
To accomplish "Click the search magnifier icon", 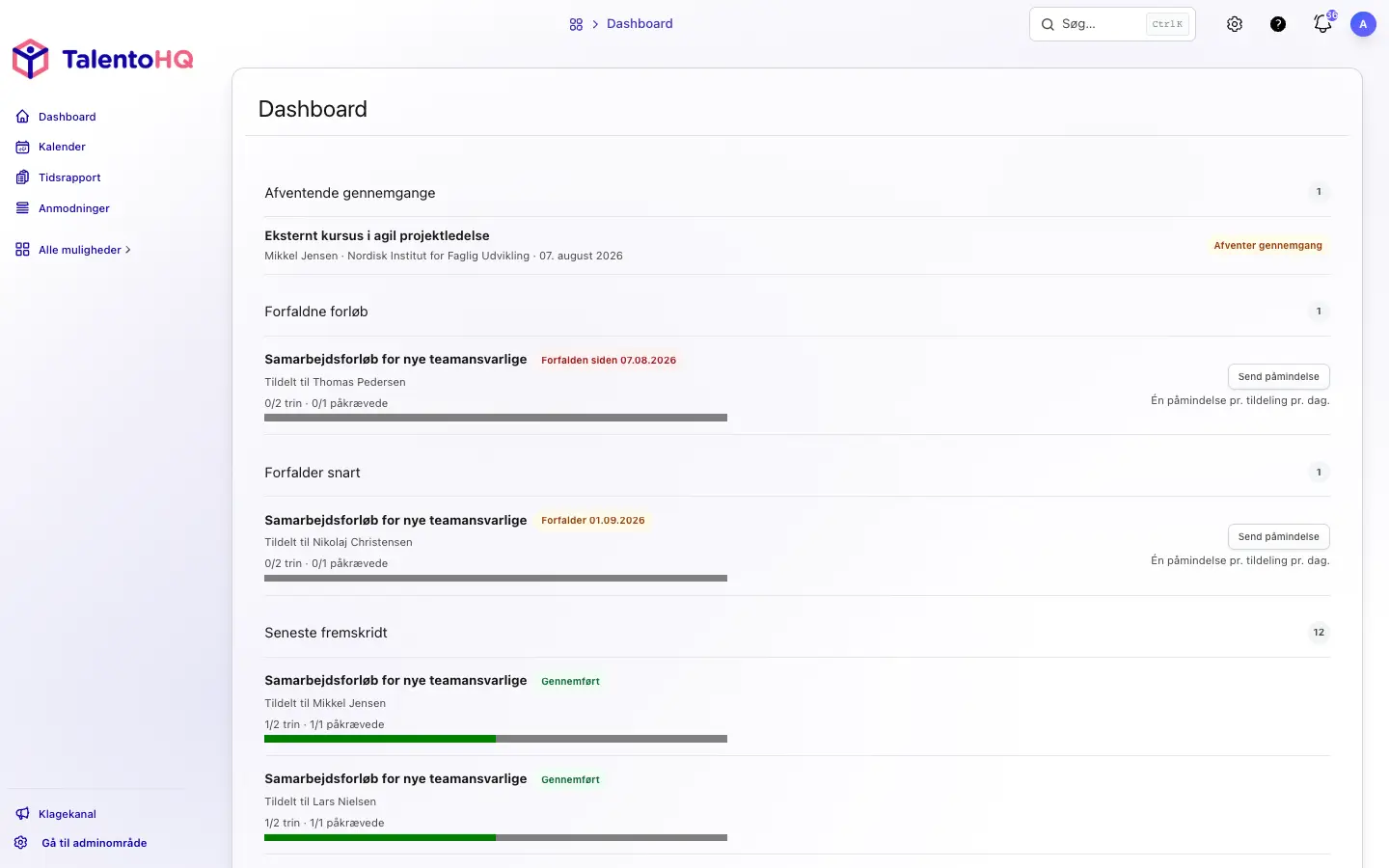I will pyautogui.click(x=1048, y=24).
